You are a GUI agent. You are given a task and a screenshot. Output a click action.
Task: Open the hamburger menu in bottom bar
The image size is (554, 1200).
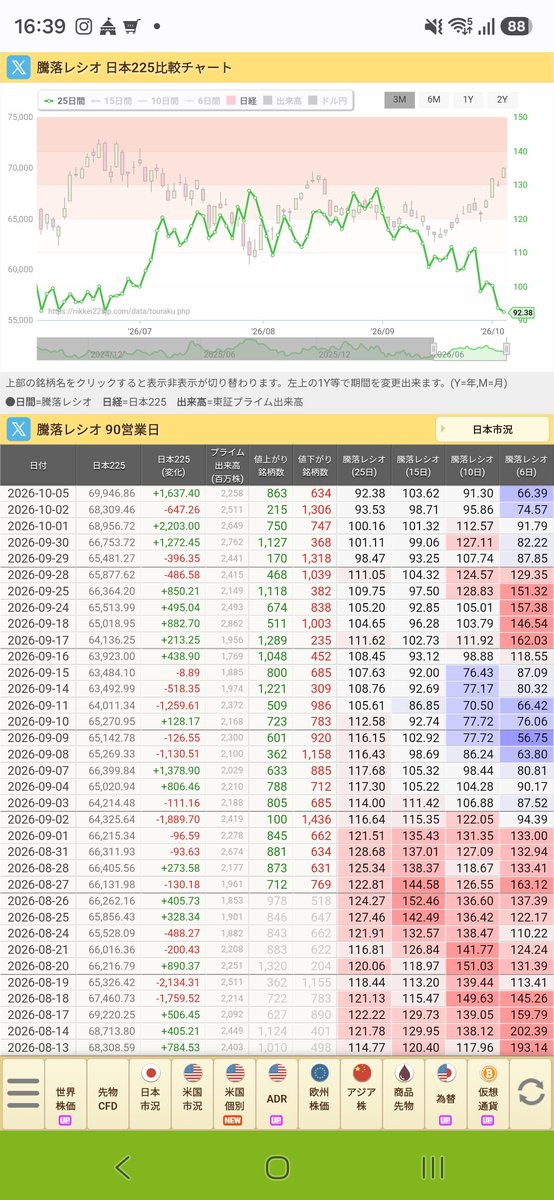pyautogui.click(x=23, y=1092)
